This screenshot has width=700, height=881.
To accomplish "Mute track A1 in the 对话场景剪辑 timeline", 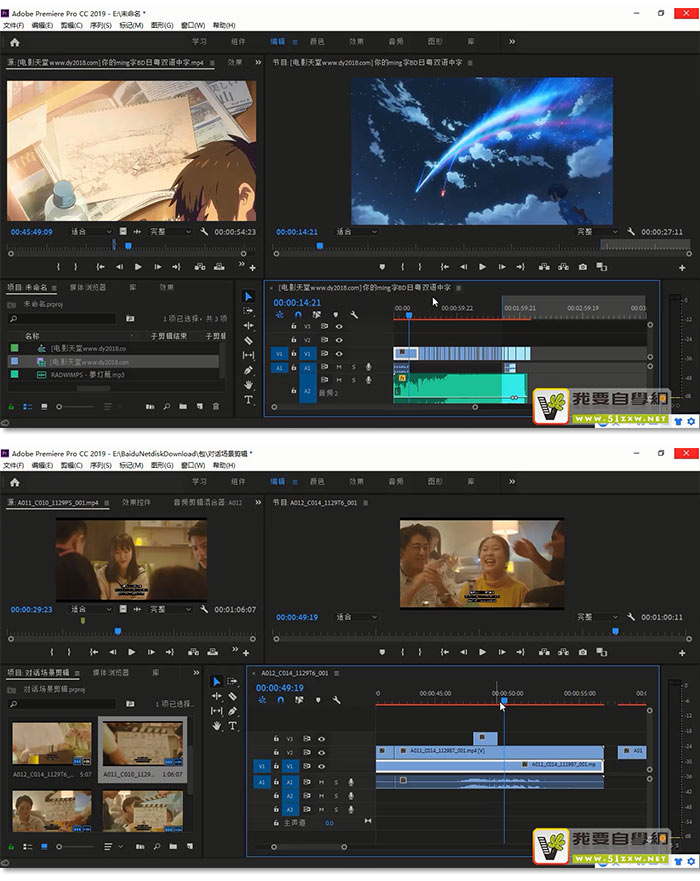I will point(321,782).
